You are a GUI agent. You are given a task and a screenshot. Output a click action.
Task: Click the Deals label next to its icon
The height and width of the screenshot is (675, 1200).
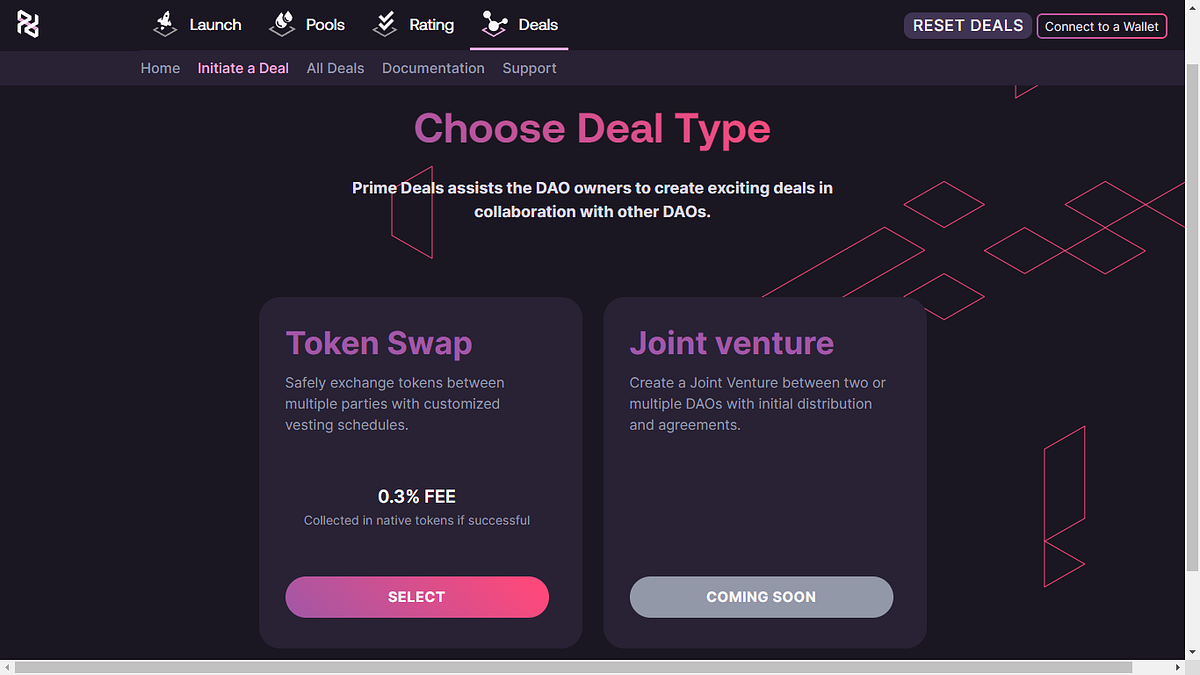(538, 24)
